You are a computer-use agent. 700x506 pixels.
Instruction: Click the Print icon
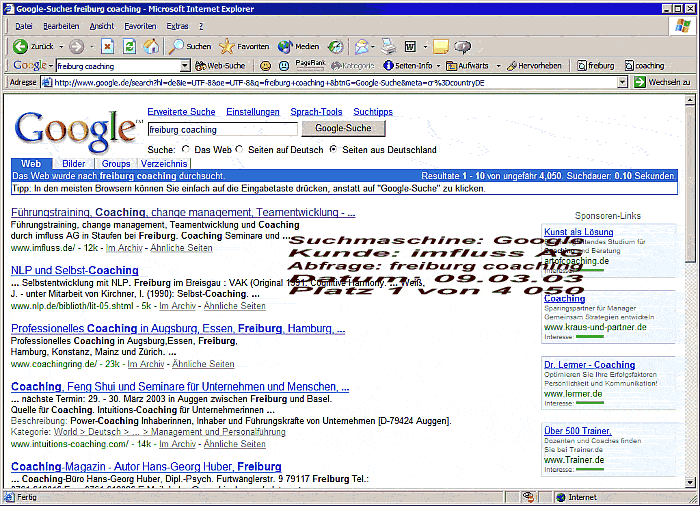coord(388,46)
